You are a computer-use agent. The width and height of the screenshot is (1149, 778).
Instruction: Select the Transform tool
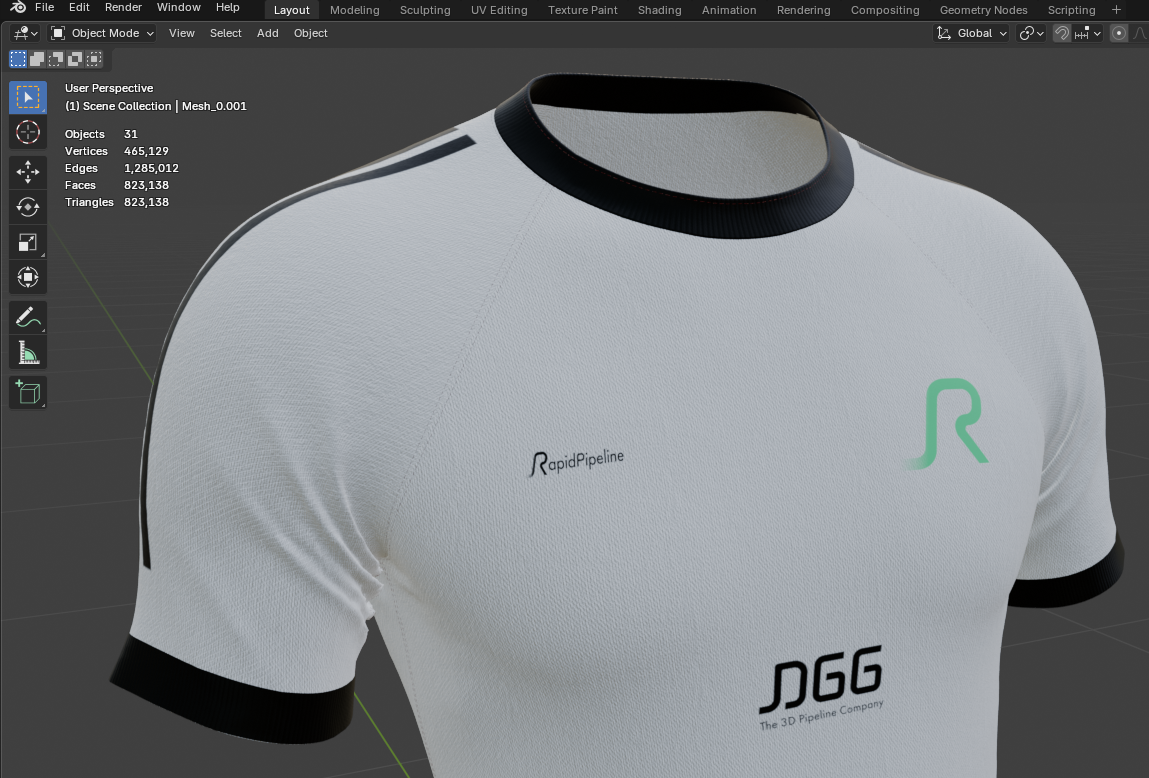pyautogui.click(x=27, y=277)
